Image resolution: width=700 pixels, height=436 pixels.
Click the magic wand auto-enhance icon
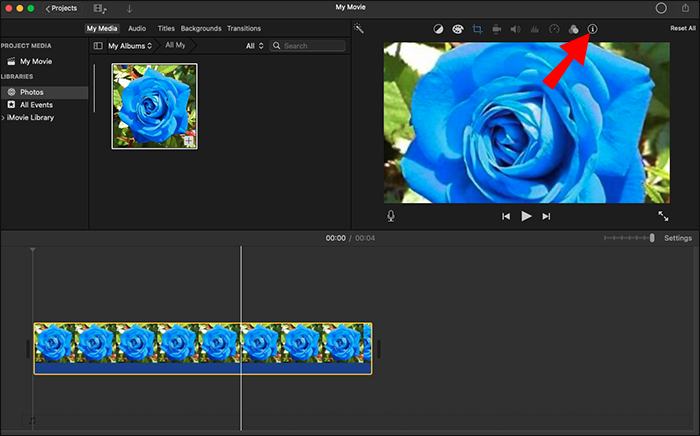(x=359, y=29)
